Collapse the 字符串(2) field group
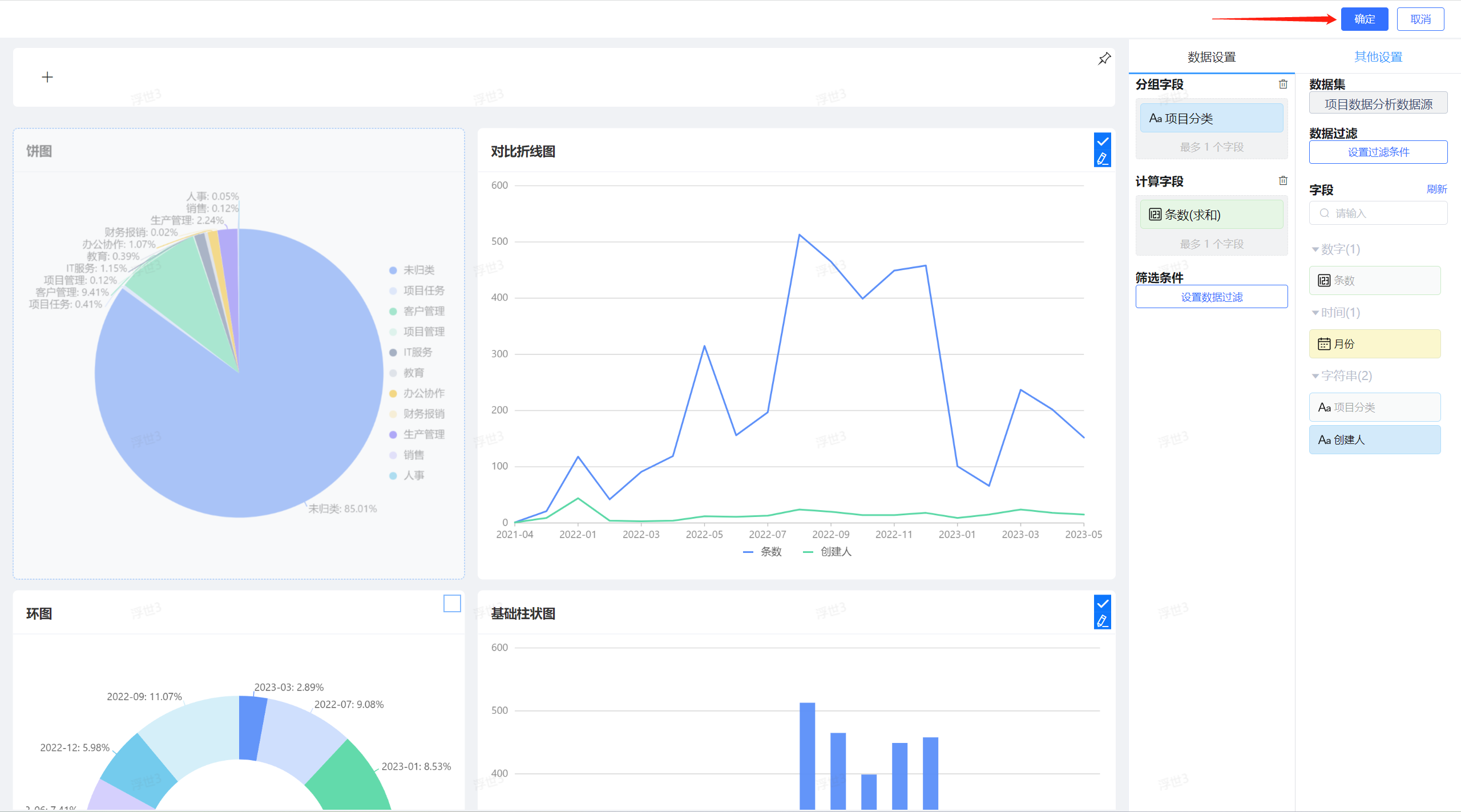This screenshot has width=1461, height=812. tap(1342, 376)
